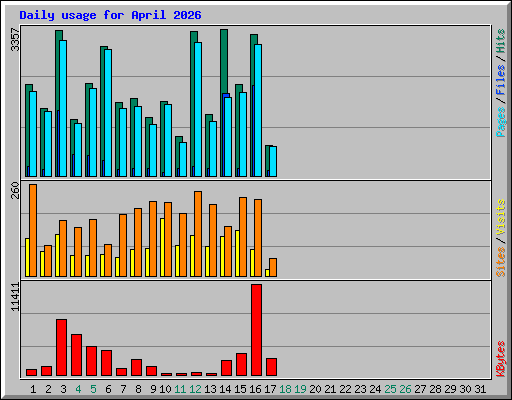The width and height of the screenshot is (512, 400).
Task: Select the red KBytes bar for day 6
Action: point(106,363)
